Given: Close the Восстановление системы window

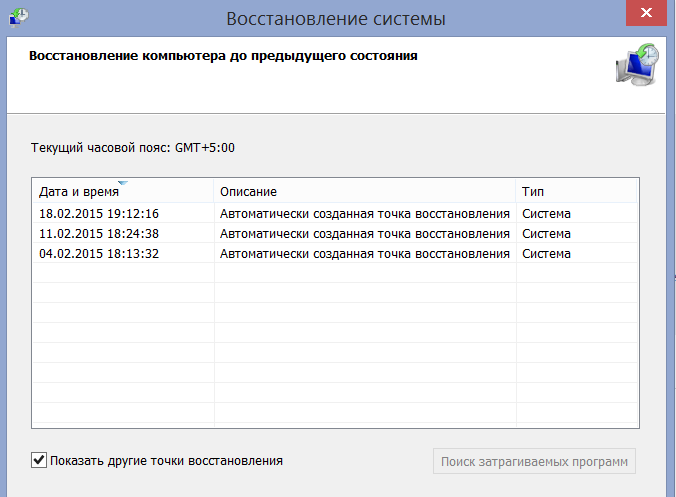Looking at the screenshot, I should tap(646, 13).
